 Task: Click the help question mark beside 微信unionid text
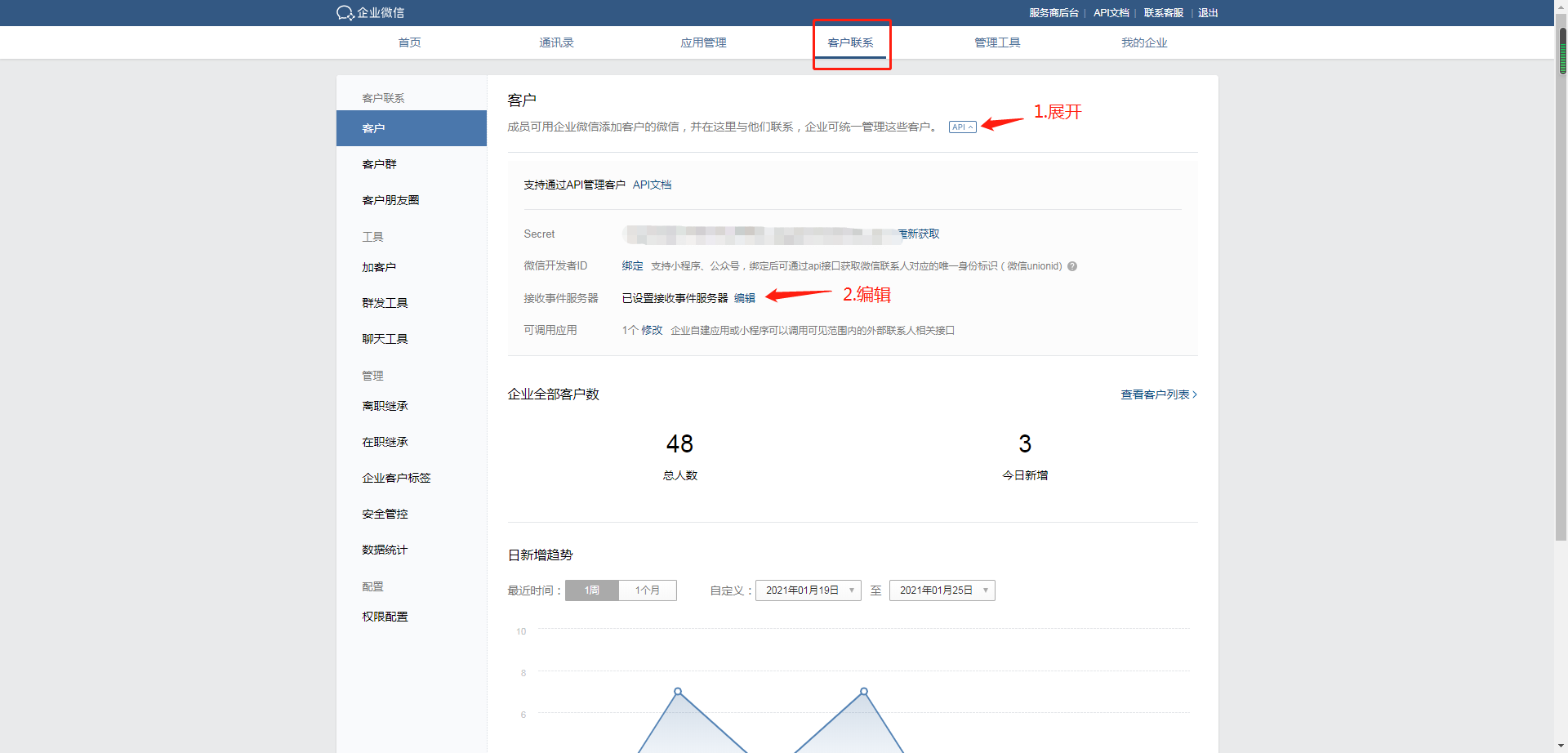(1072, 266)
